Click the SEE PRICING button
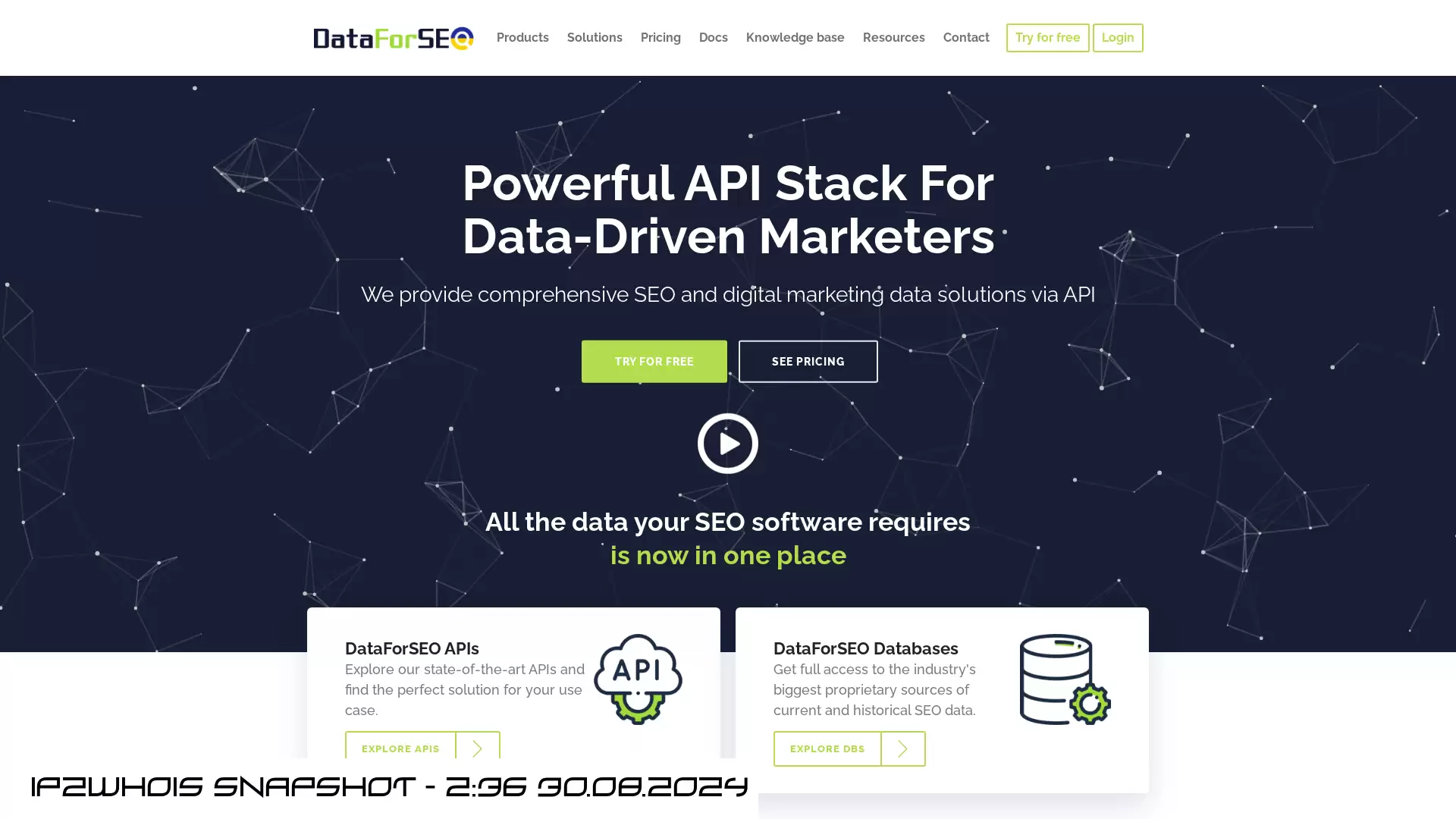Image resolution: width=1456 pixels, height=819 pixels. pyautogui.click(x=808, y=361)
